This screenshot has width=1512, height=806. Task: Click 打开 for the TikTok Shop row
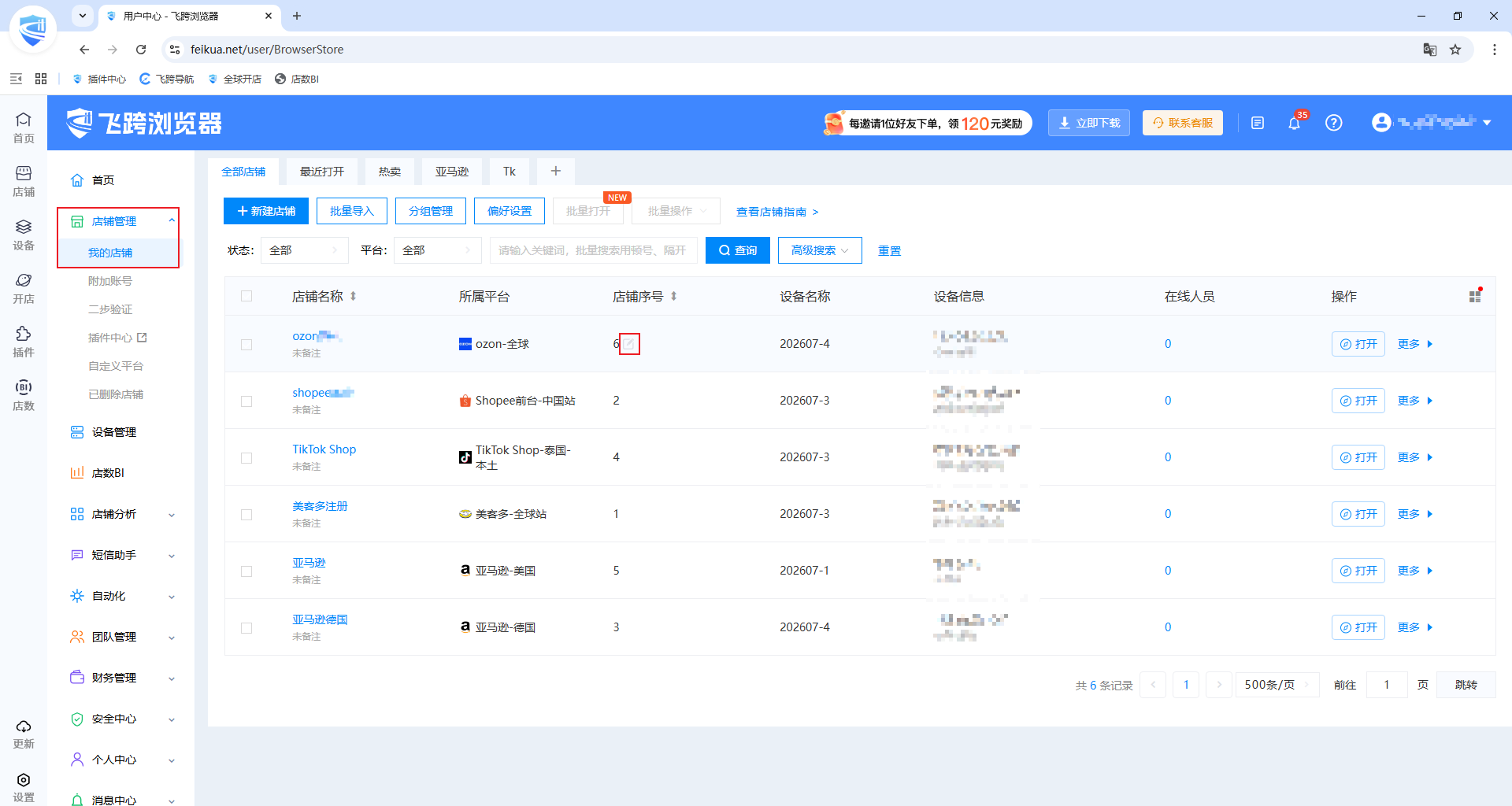click(1358, 457)
